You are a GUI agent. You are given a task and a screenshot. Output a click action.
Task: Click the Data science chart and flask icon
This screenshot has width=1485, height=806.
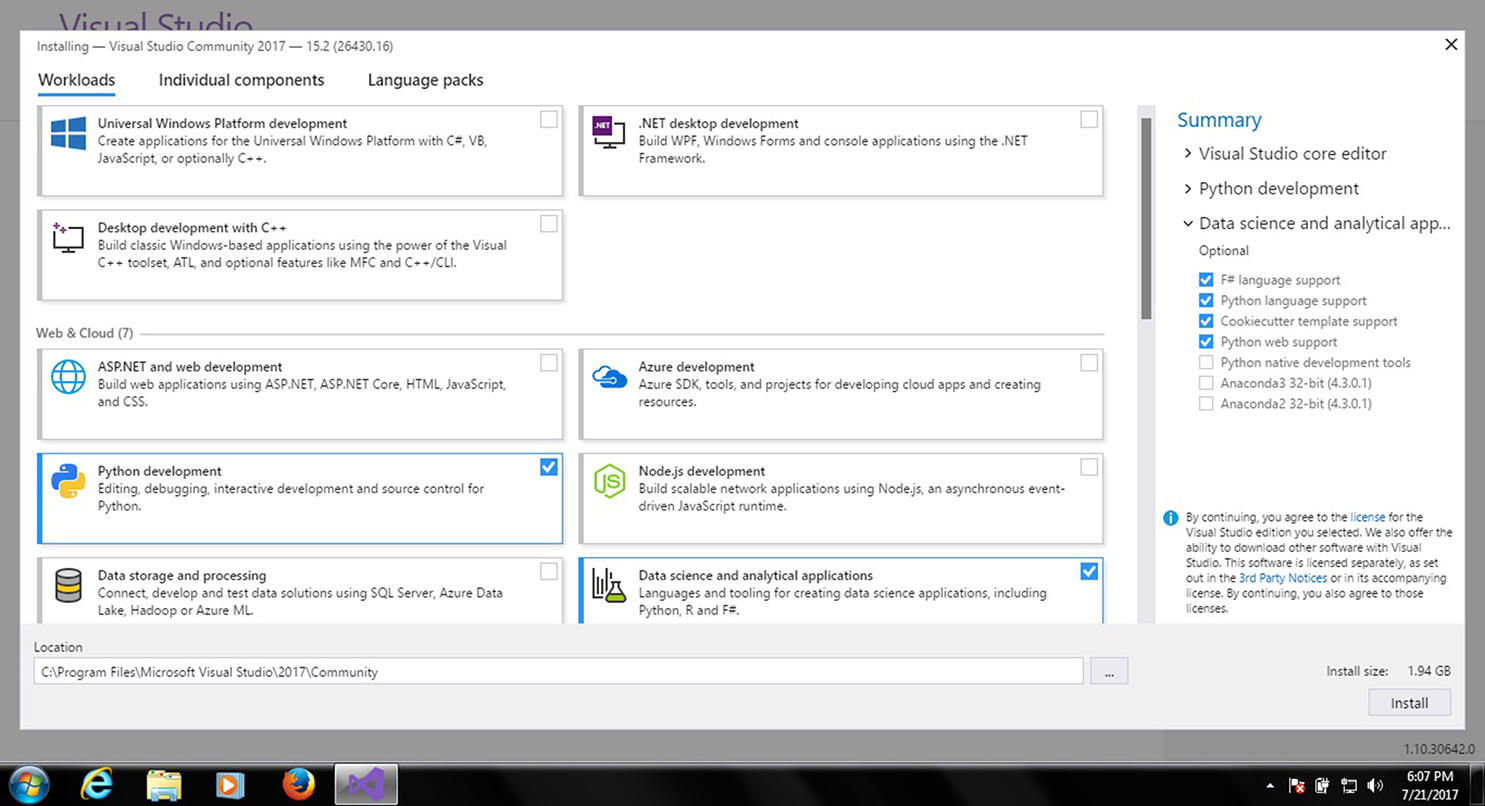pyautogui.click(x=609, y=585)
